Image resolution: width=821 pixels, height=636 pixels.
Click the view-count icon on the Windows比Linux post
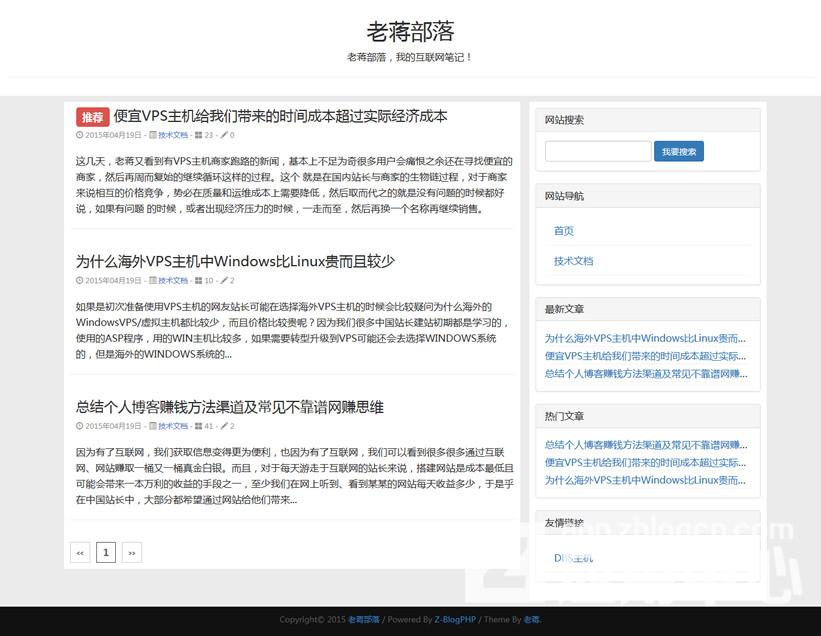click(198, 281)
